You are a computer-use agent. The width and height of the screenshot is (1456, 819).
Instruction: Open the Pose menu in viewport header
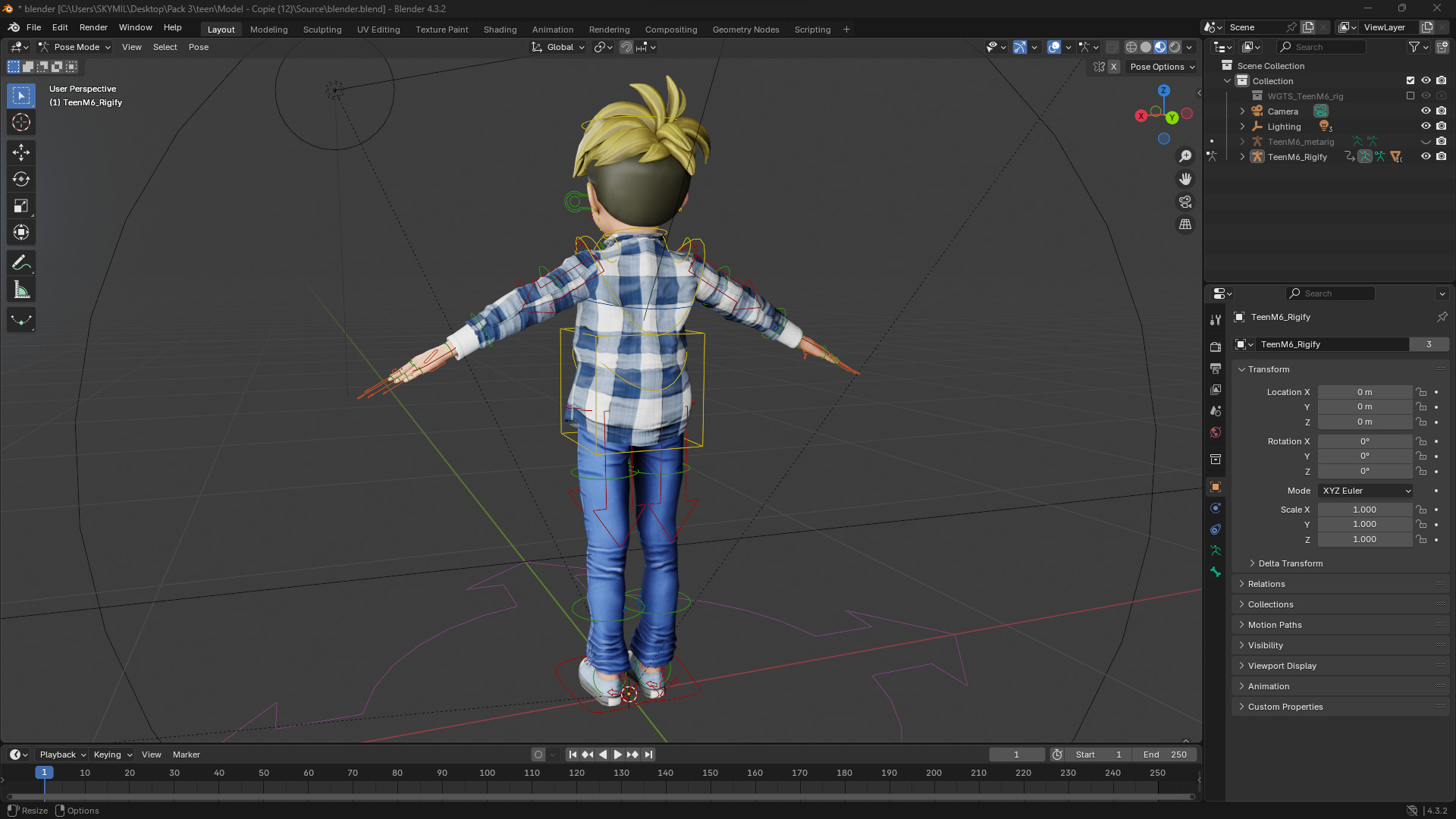[x=198, y=47]
